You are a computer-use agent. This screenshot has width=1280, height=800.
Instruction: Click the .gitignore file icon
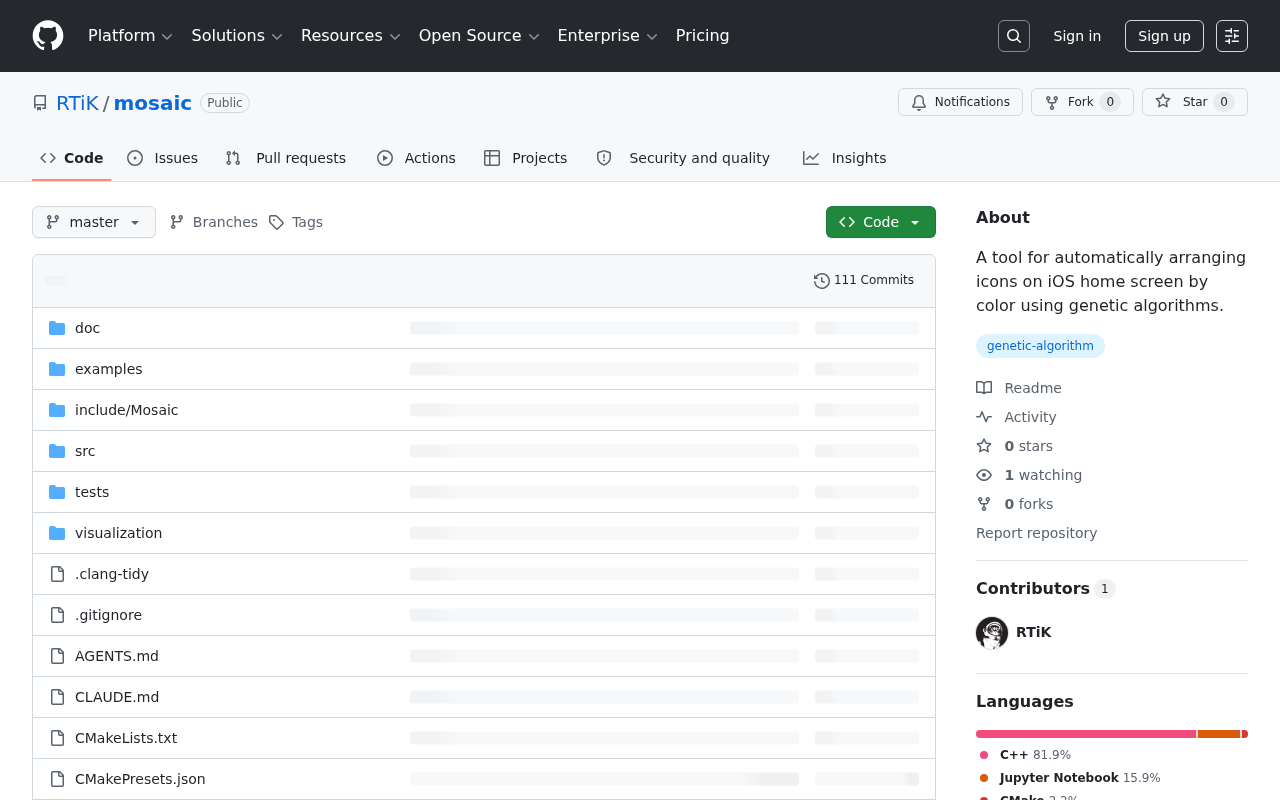(57, 615)
